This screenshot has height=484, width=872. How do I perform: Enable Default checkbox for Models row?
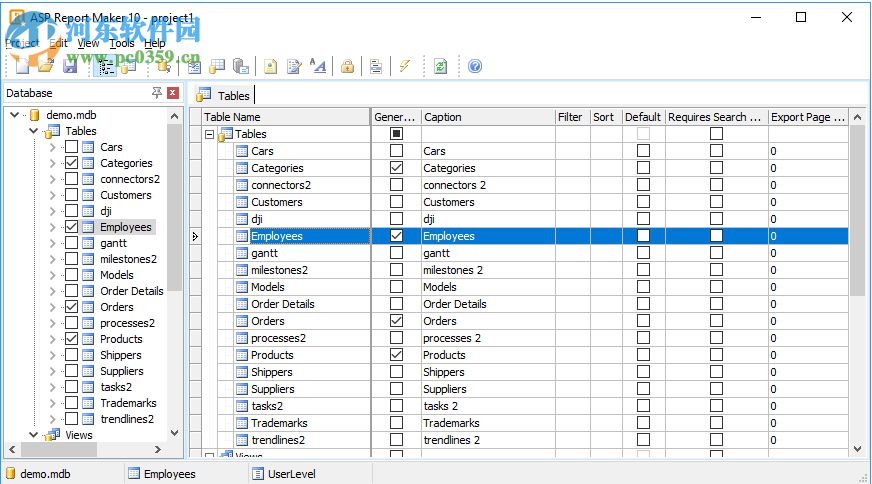[x=643, y=287]
